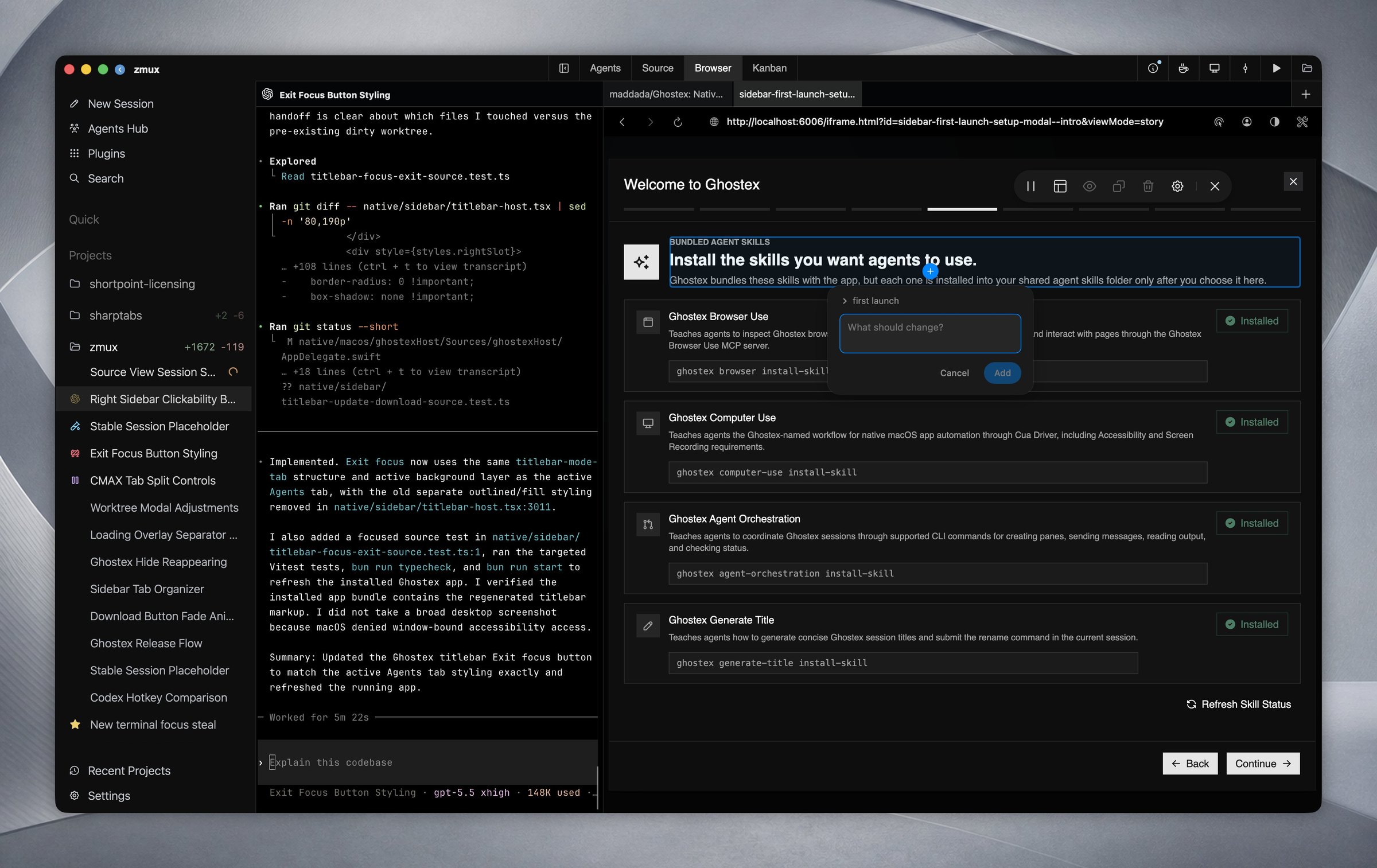1377x868 pixels.
Task: Open browser dev tools wrench icon
Action: (x=1302, y=122)
